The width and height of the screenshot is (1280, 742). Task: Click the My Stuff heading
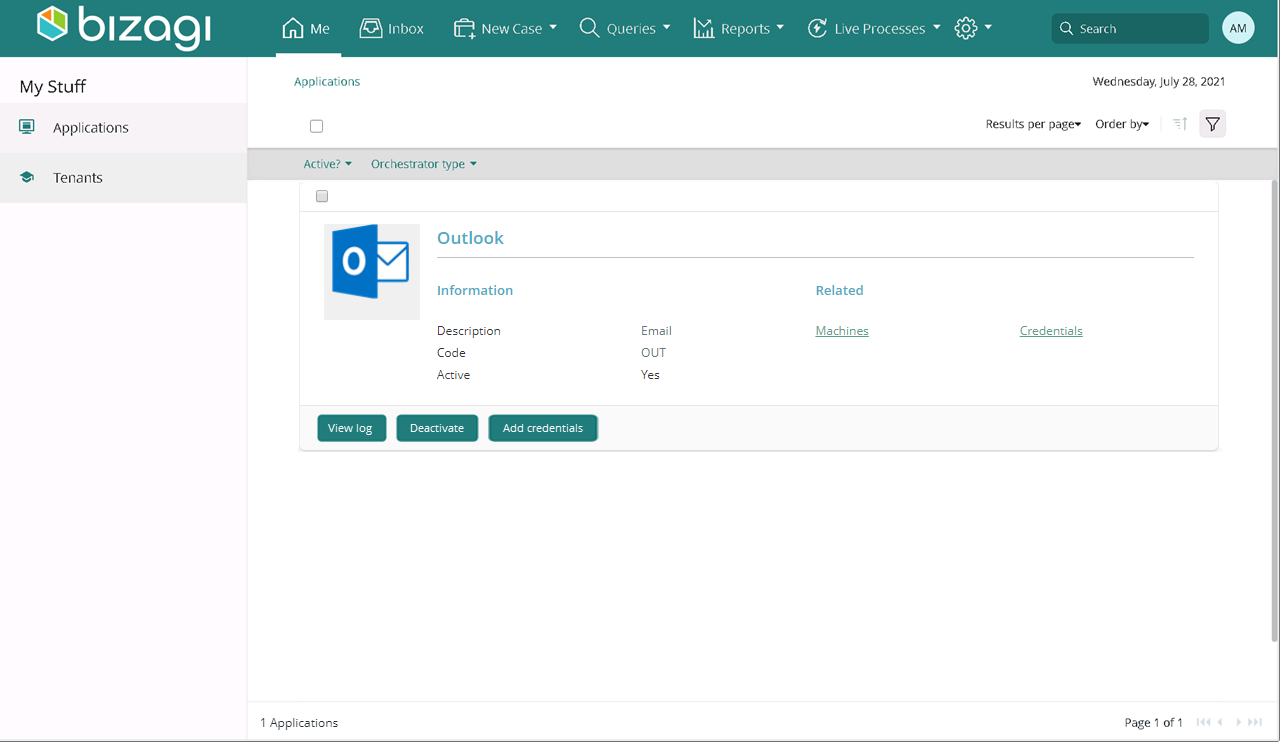pos(53,87)
